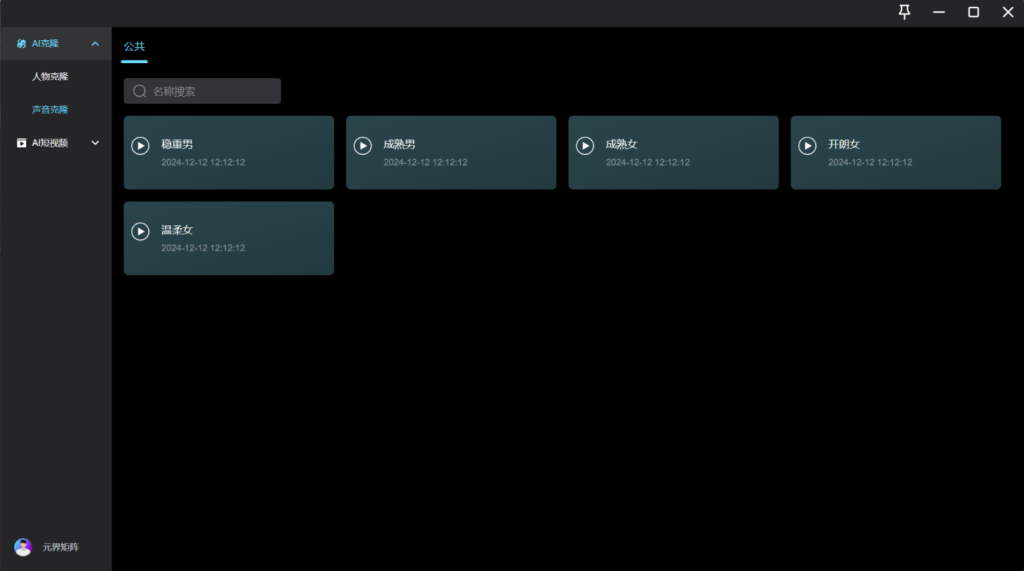Play the 开朗女 voice sample
Screen dimensions: 1024x571
pos(807,146)
